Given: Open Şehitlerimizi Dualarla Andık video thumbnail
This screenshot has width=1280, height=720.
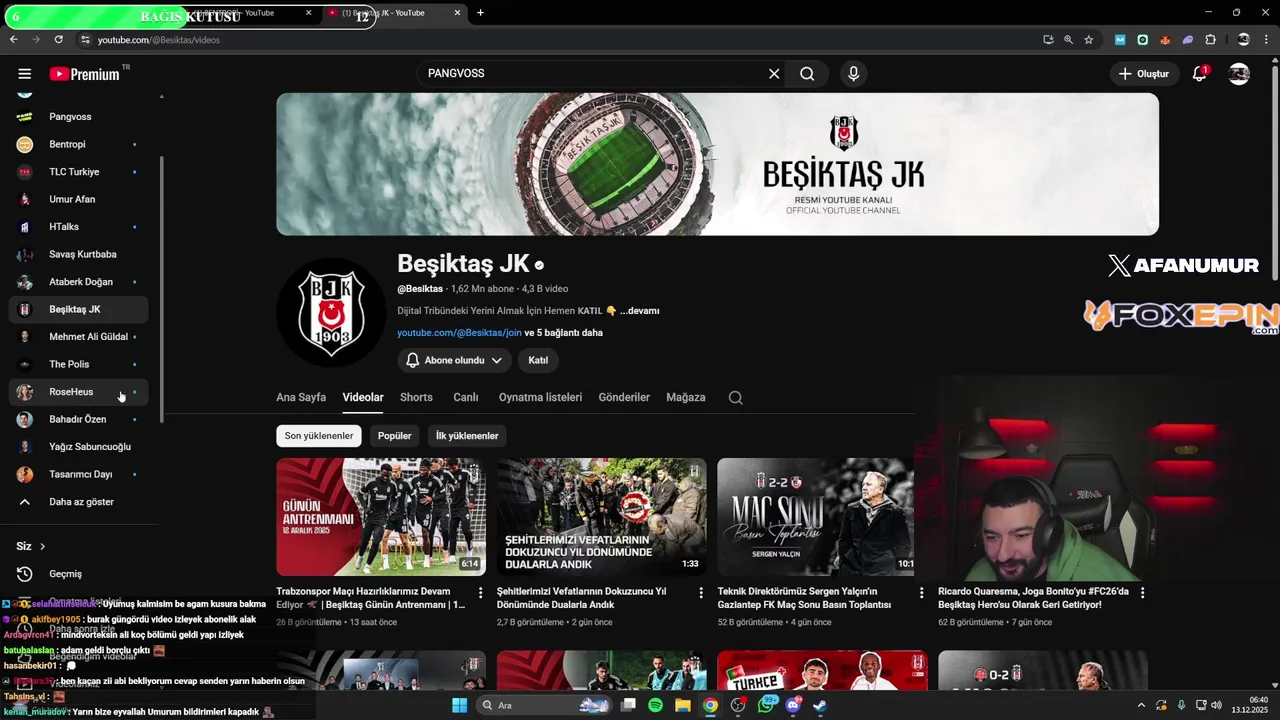Looking at the screenshot, I should tap(602, 517).
